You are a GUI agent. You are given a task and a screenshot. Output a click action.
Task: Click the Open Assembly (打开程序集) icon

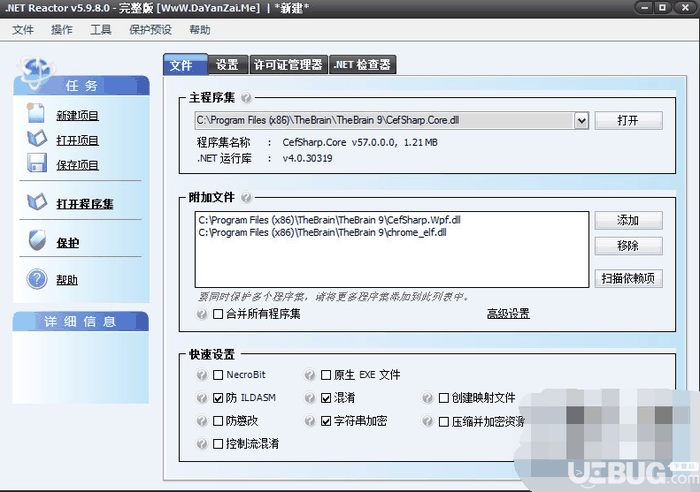click(x=37, y=202)
